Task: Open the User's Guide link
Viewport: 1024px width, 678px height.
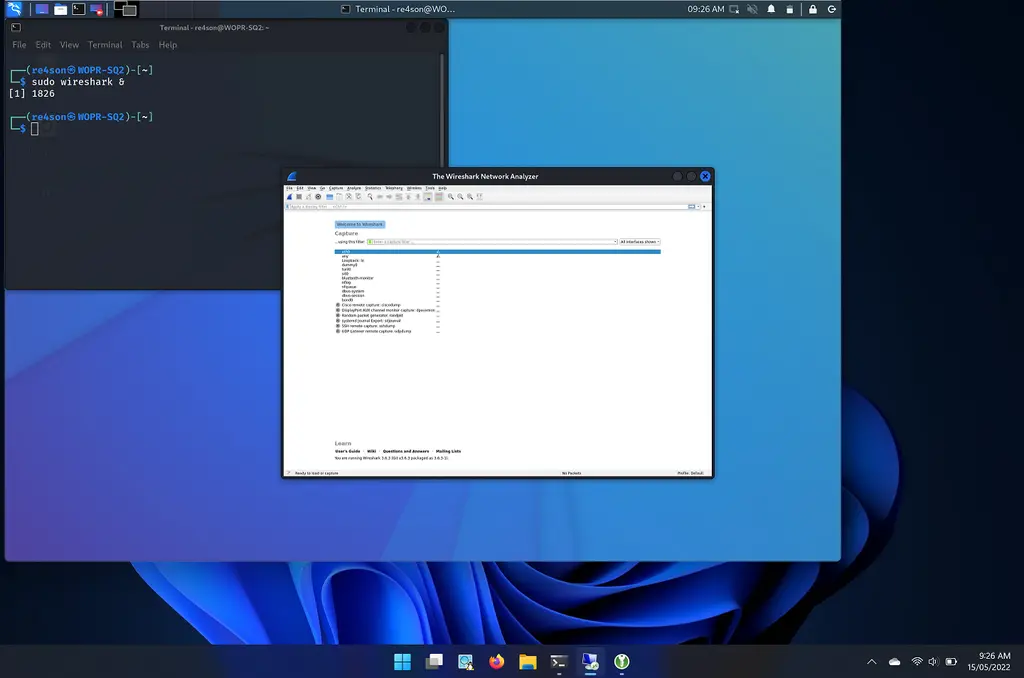Action: tap(347, 451)
